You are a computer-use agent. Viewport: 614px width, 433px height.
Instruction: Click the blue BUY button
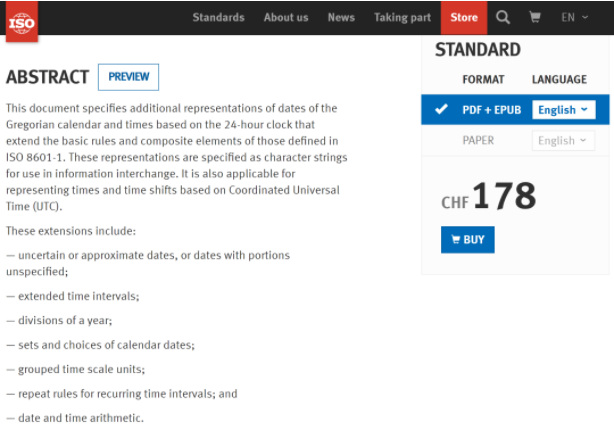coord(467,239)
